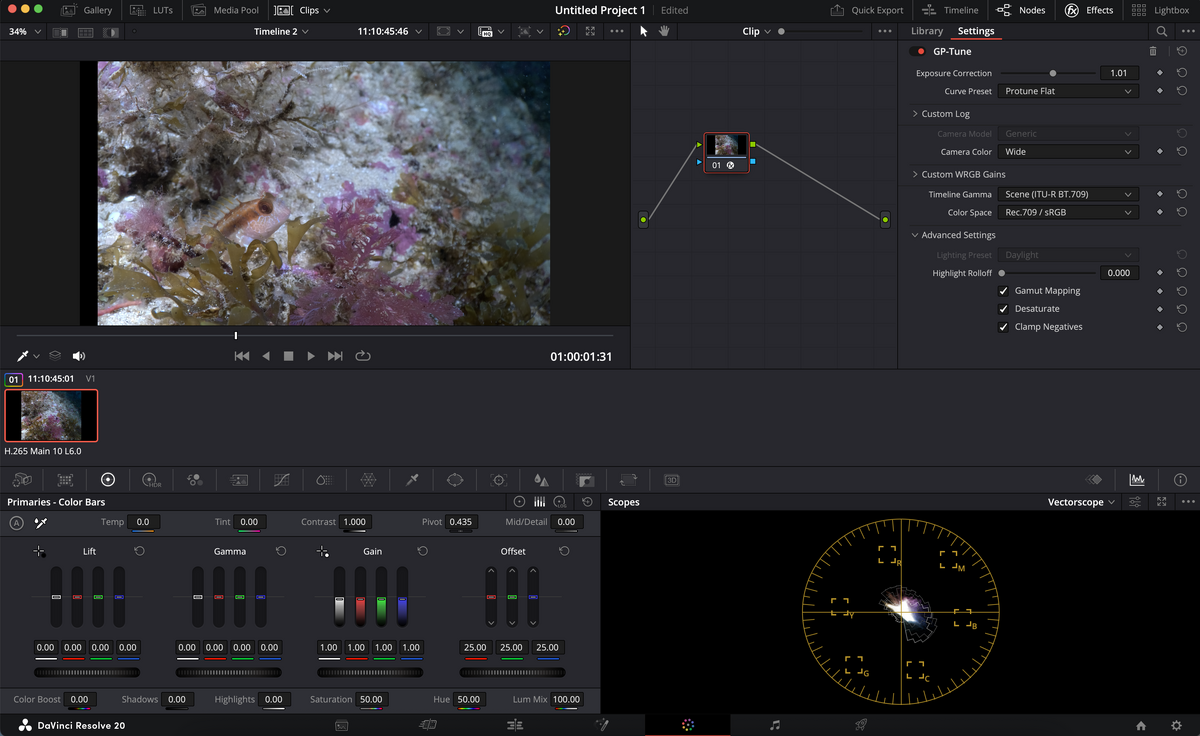
Task: Open the Curves palette
Action: 282,480
